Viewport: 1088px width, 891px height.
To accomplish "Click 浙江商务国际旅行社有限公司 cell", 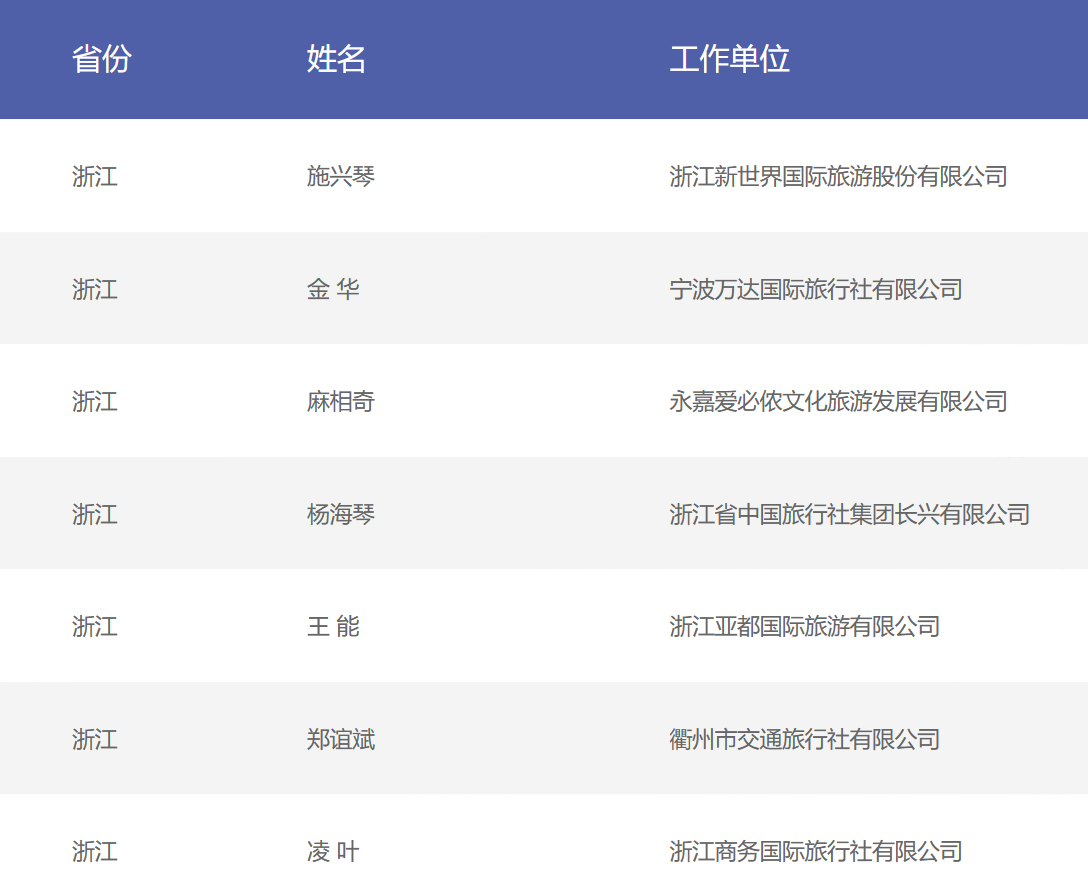I will coord(816,851).
